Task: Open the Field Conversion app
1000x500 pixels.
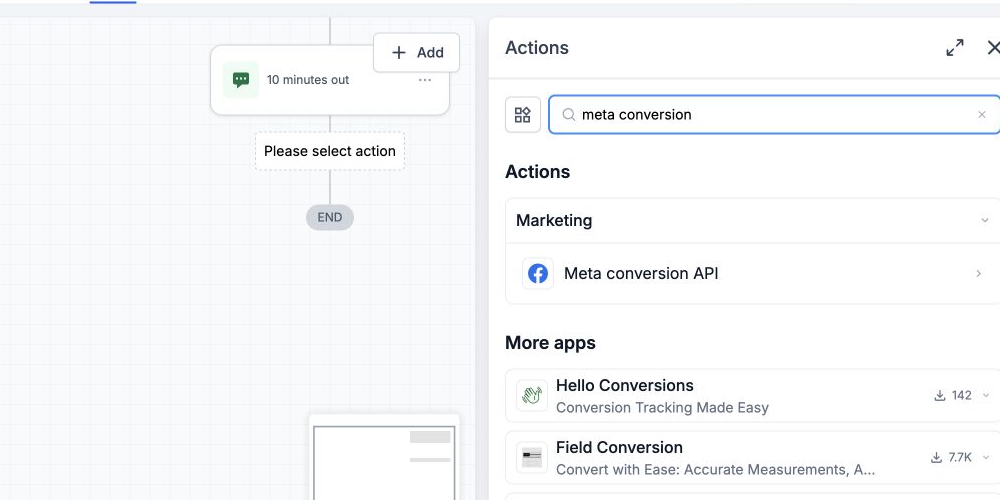Action: click(753, 458)
